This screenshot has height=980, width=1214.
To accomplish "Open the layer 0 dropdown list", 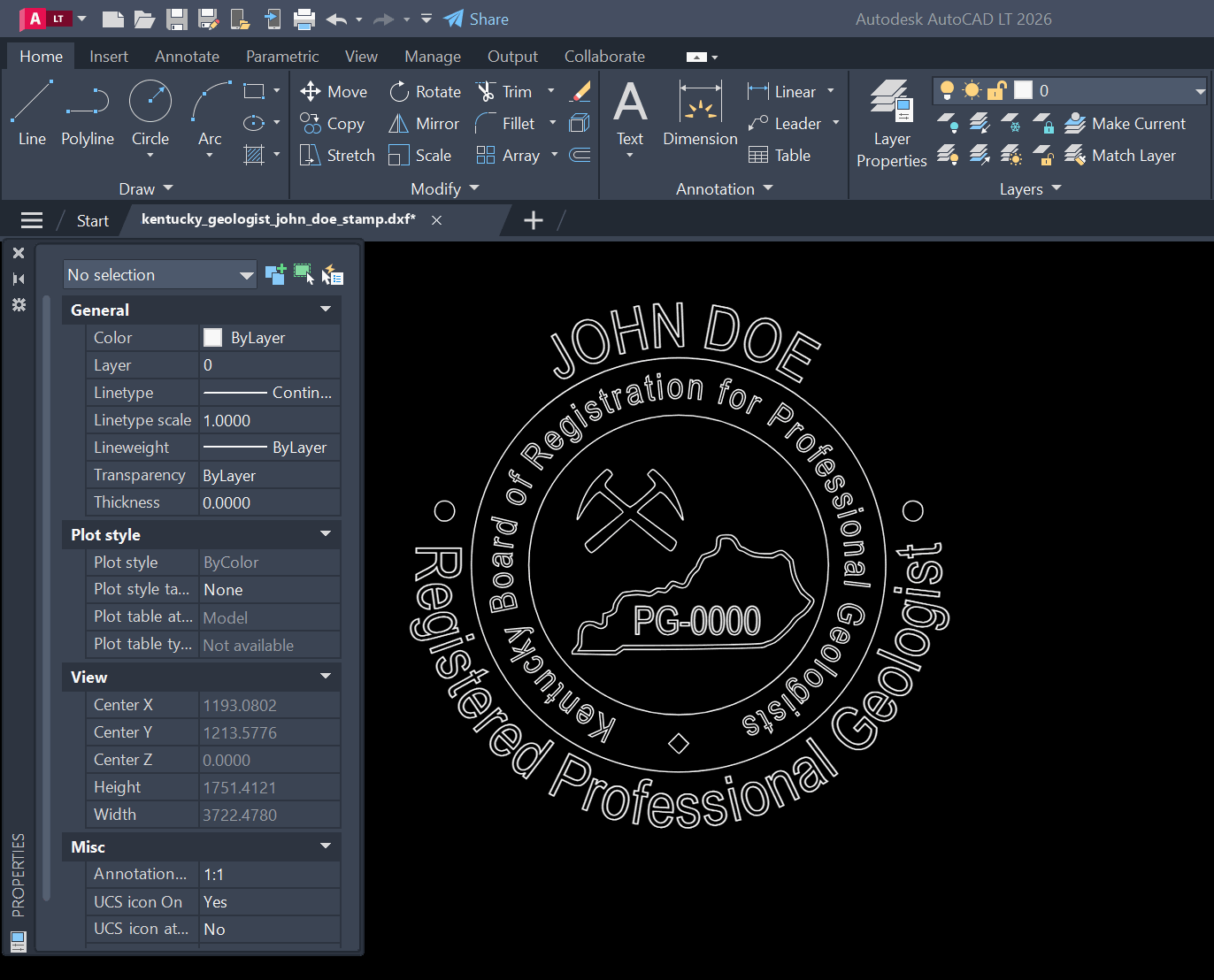I will [x=1200, y=90].
